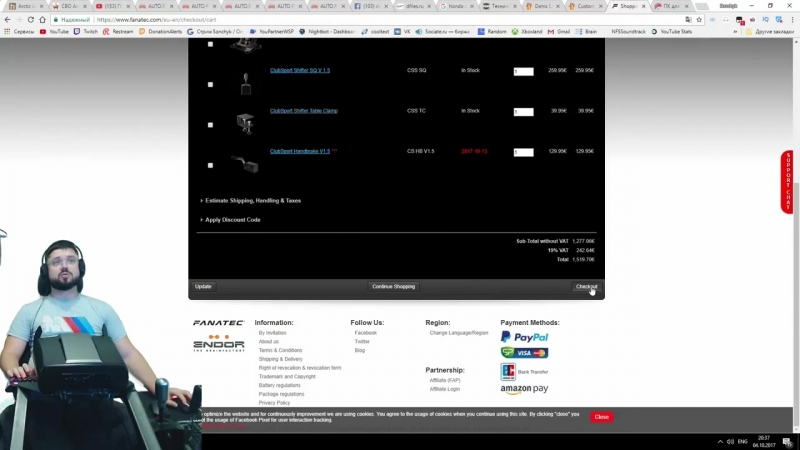Open the ClubSport Handbrake V1.5 product link
800x450 pixels.
coord(300,151)
